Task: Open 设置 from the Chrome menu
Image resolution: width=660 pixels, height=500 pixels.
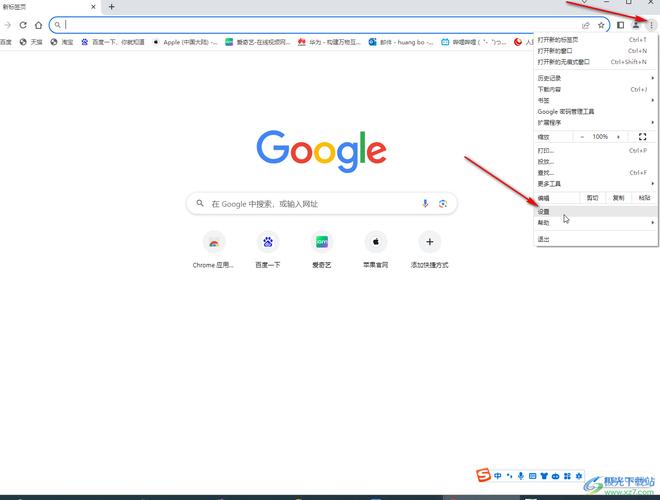Action: click(596, 211)
